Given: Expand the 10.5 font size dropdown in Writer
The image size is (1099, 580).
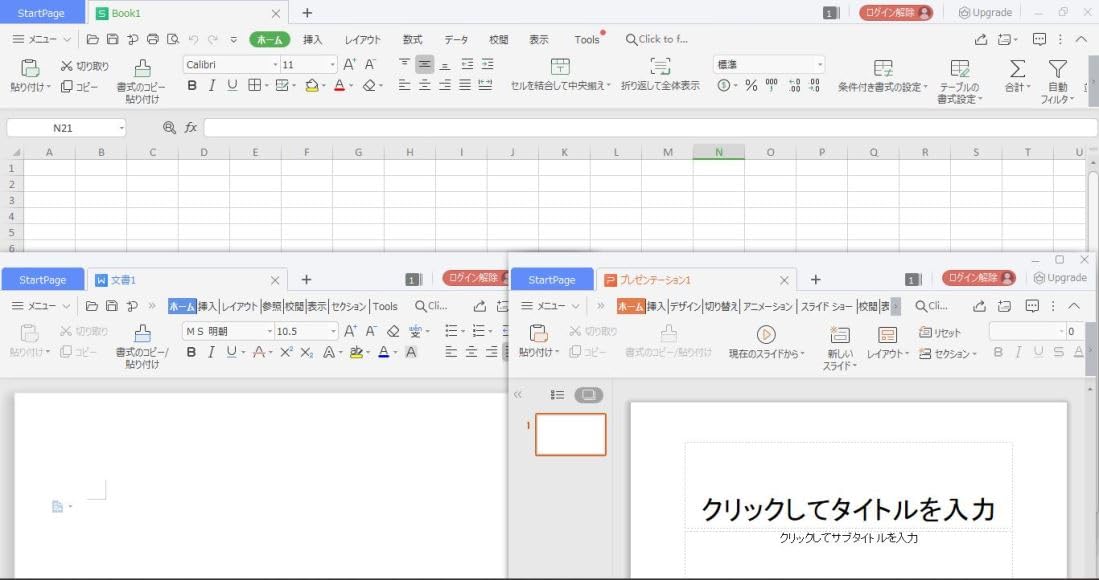Looking at the screenshot, I should click(x=333, y=331).
